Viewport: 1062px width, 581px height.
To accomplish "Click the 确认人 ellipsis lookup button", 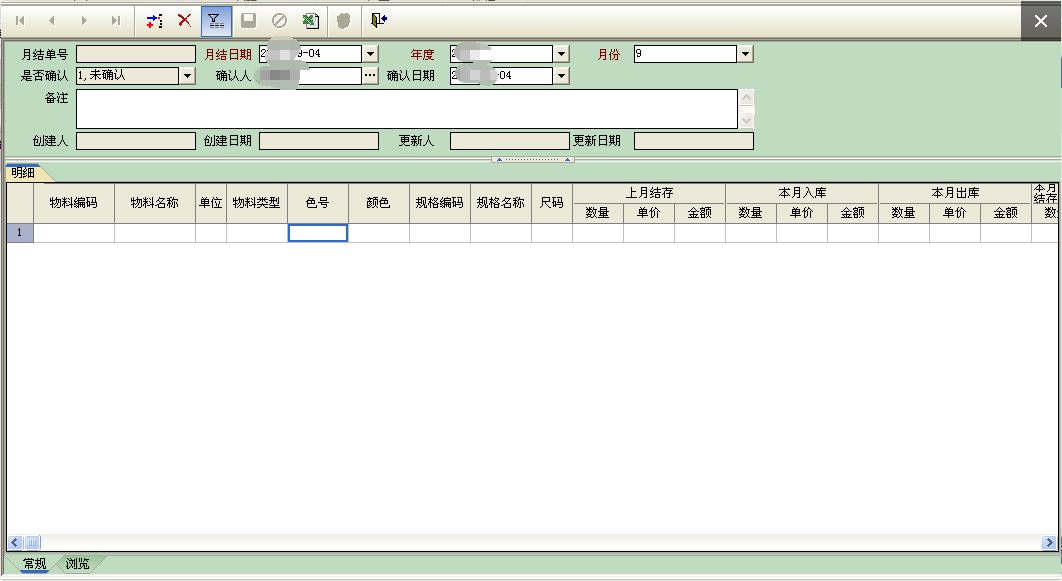I will (x=370, y=76).
